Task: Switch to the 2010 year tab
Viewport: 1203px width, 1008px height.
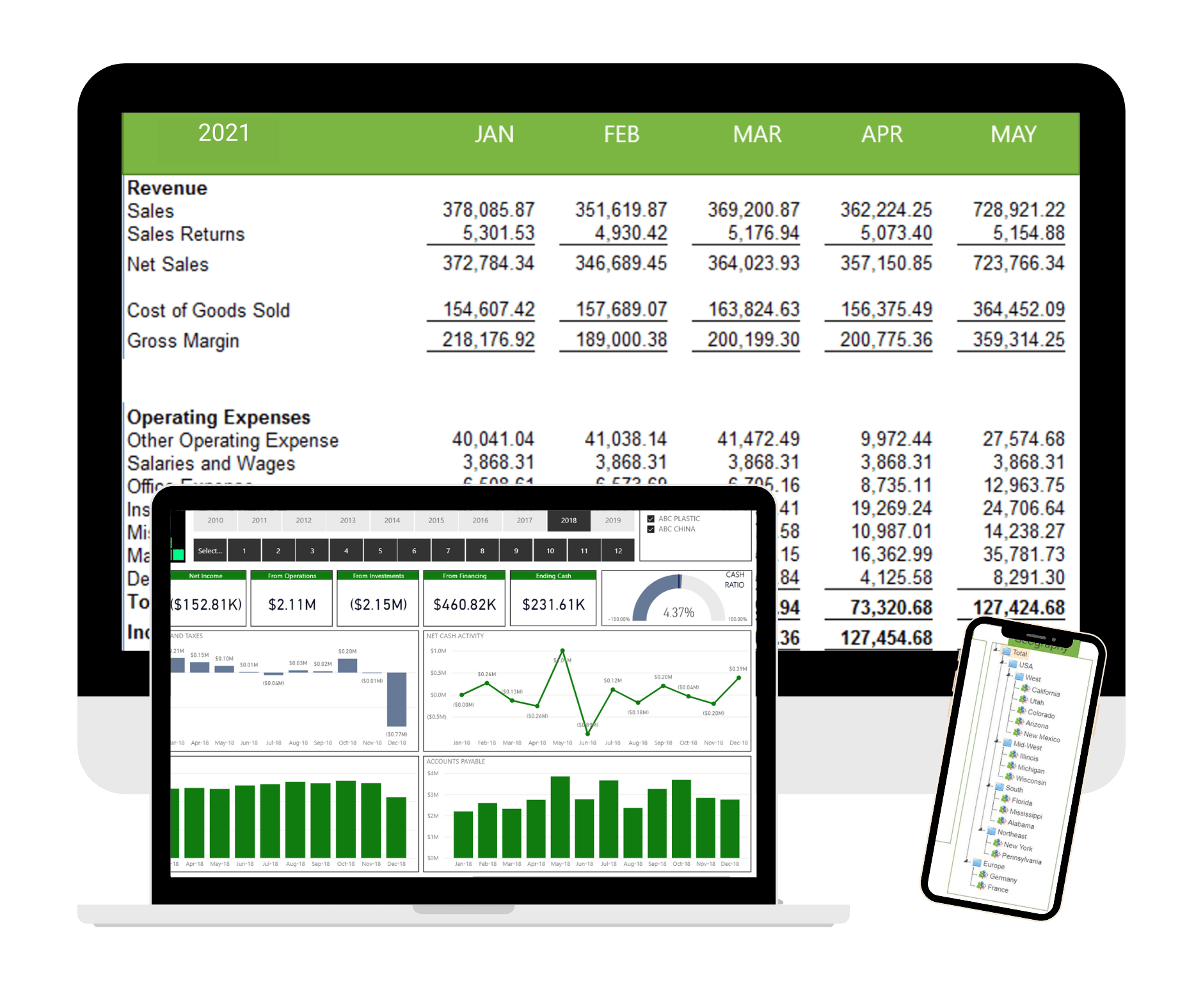Action: pos(215,521)
